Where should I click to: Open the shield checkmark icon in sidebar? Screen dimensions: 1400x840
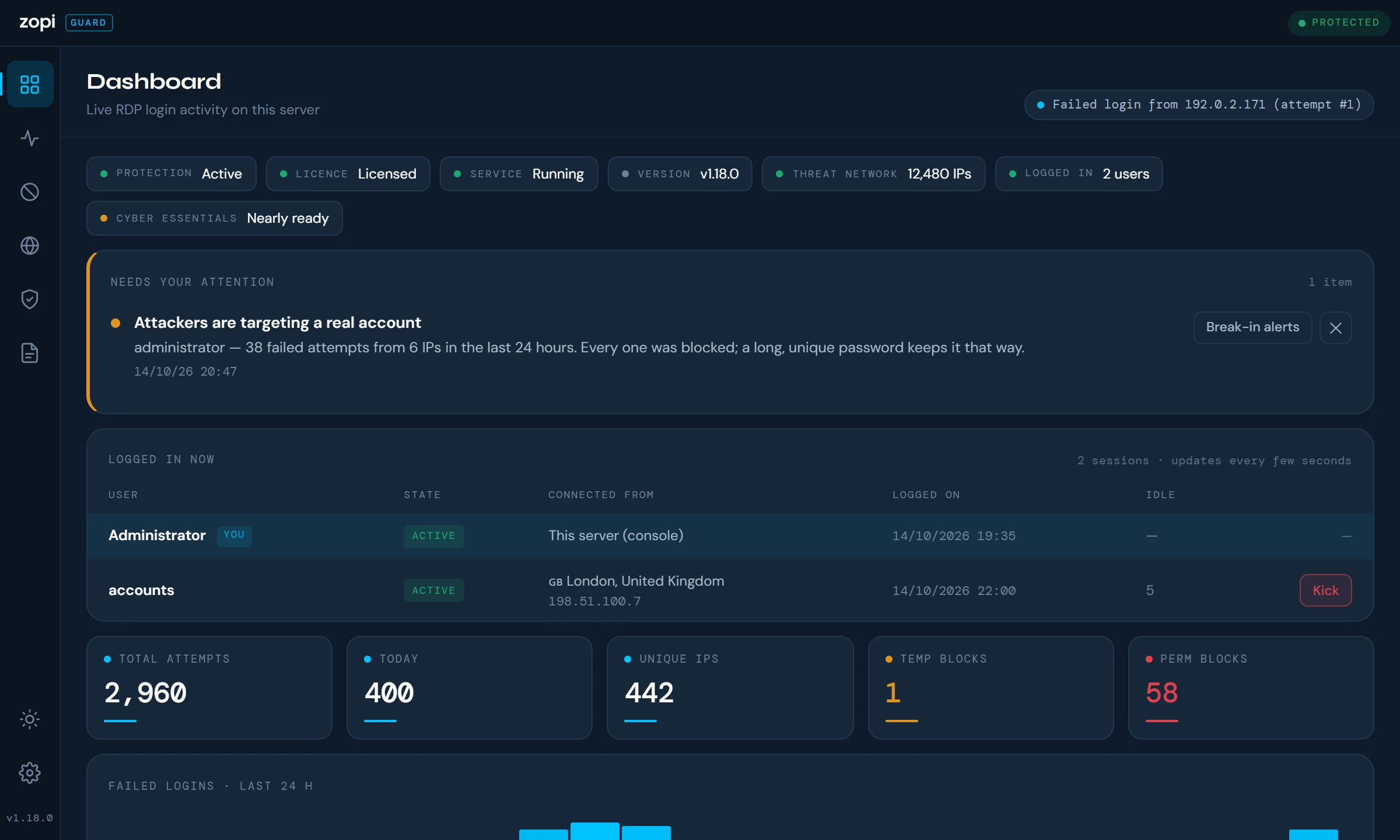pos(30,299)
